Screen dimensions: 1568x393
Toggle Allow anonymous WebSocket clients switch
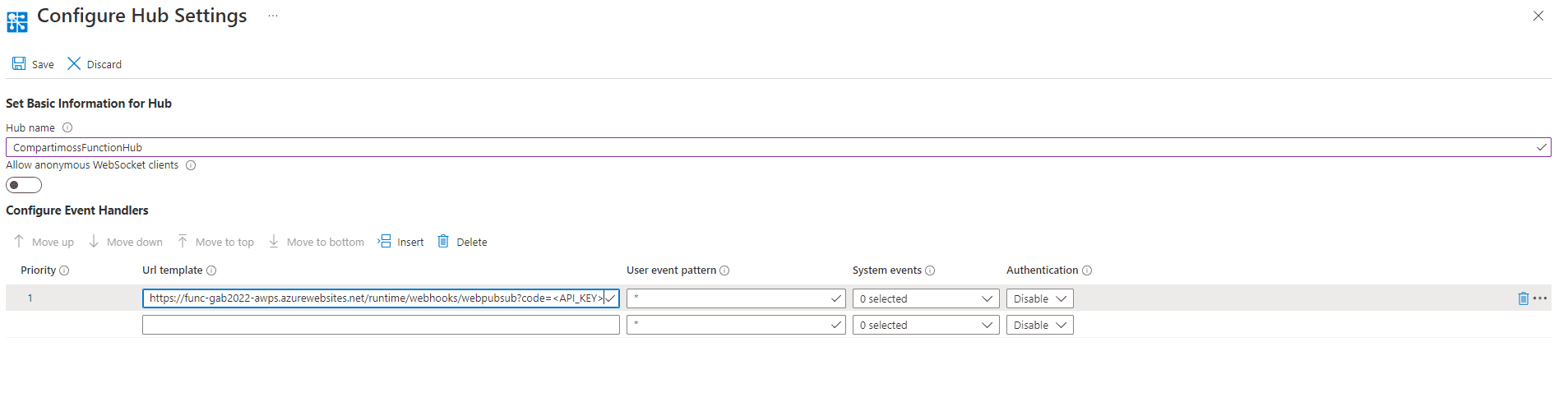pyautogui.click(x=24, y=185)
